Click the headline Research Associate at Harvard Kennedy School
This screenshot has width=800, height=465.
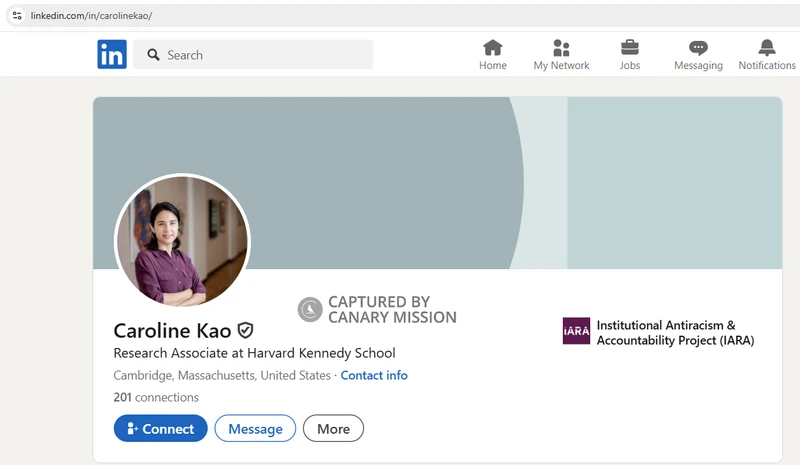[x=254, y=353]
